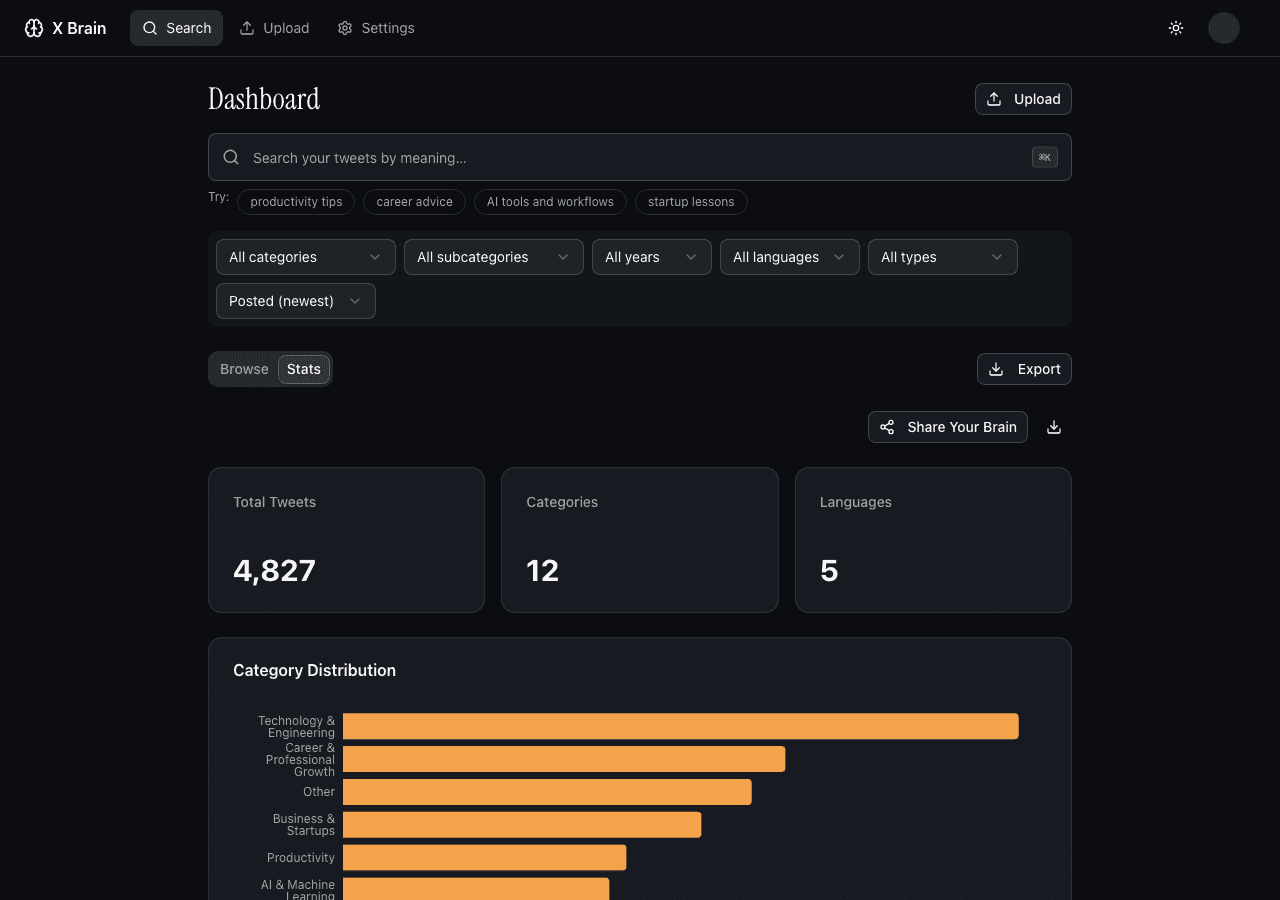The width and height of the screenshot is (1280, 900).
Task: Select the AI tools and workflows chip
Action: [550, 202]
